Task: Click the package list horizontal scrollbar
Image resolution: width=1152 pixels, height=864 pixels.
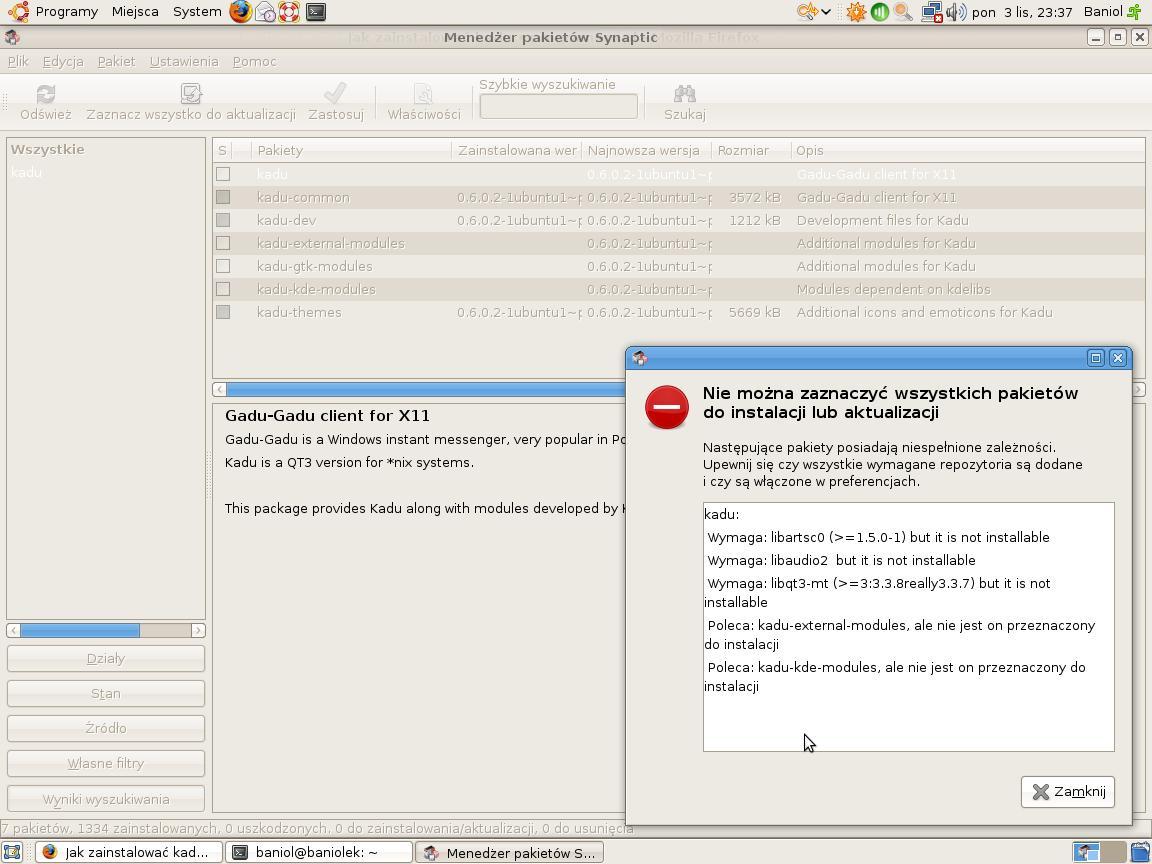Action: point(425,389)
